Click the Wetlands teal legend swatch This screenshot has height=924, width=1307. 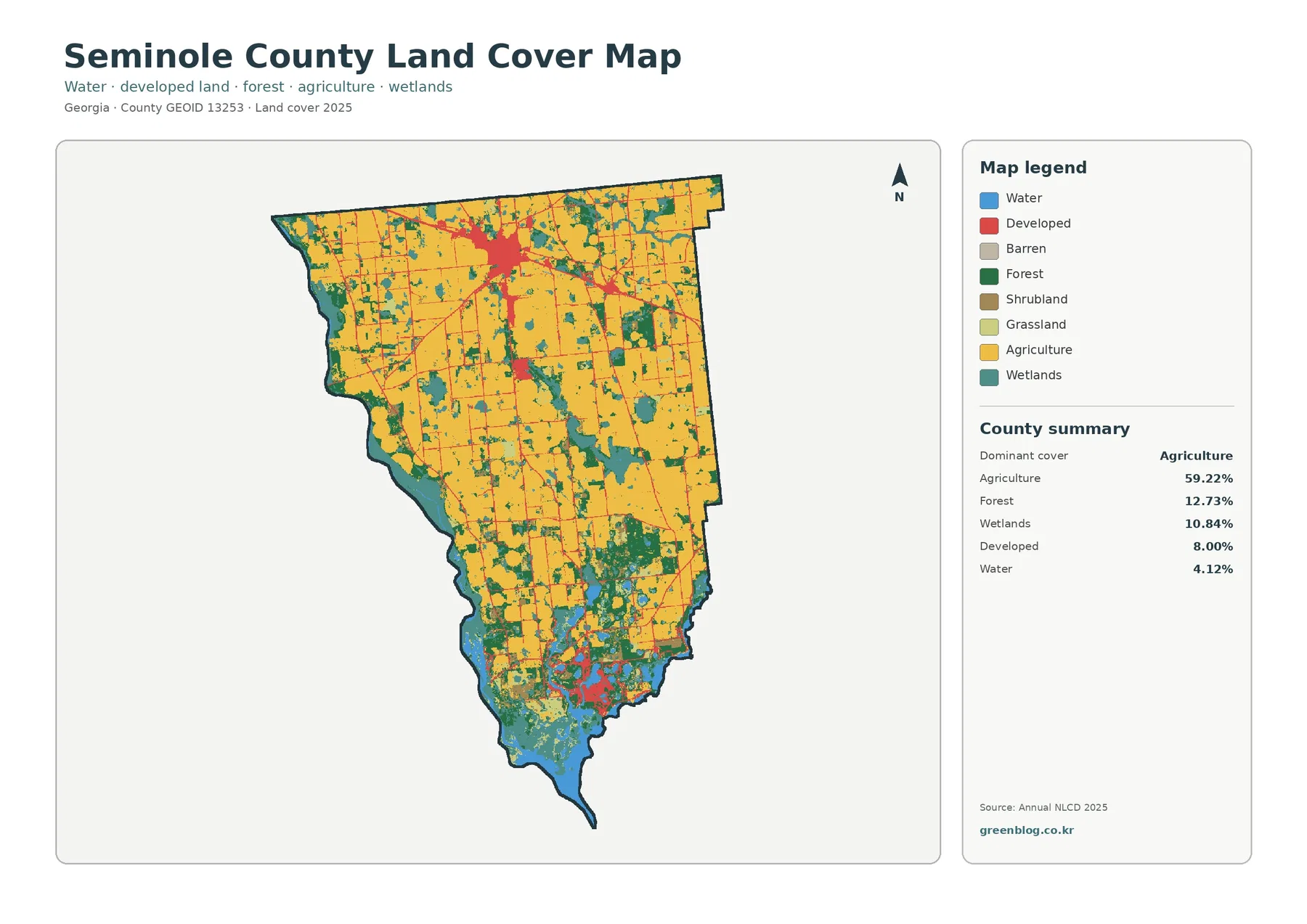pyautogui.click(x=989, y=377)
